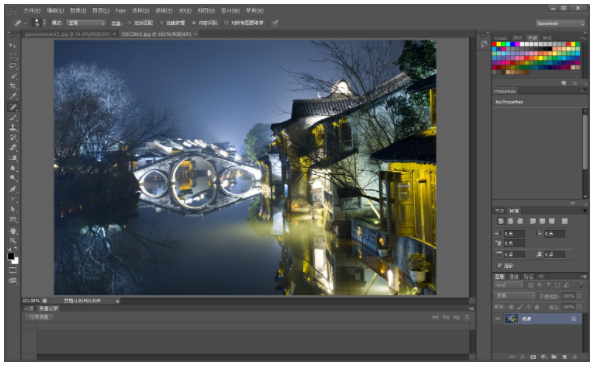Justify all paragraph lines icon
The width and height of the screenshot is (595, 367).
click(x=565, y=221)
